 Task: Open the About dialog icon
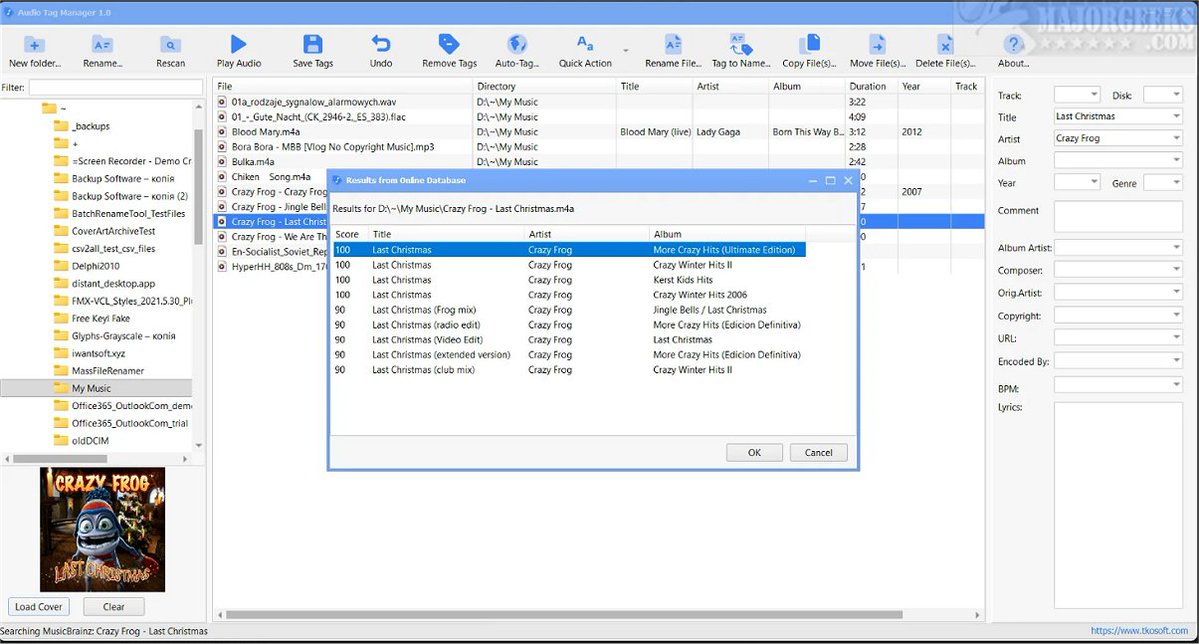(x=1013, y=44)
